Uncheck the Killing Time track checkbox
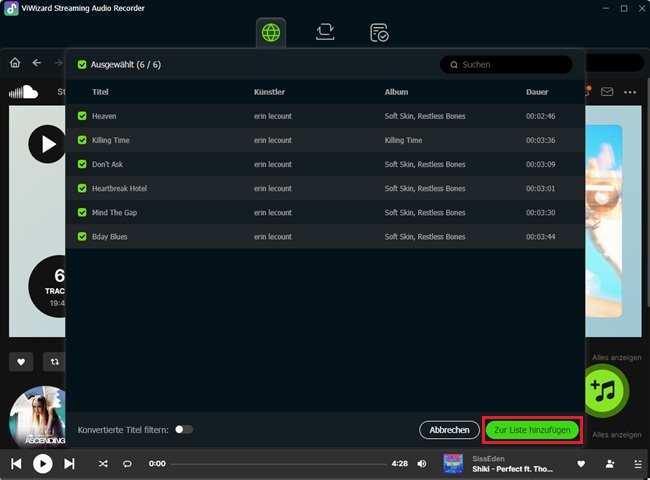Screen dimensions: 650x480 point(82,140)
